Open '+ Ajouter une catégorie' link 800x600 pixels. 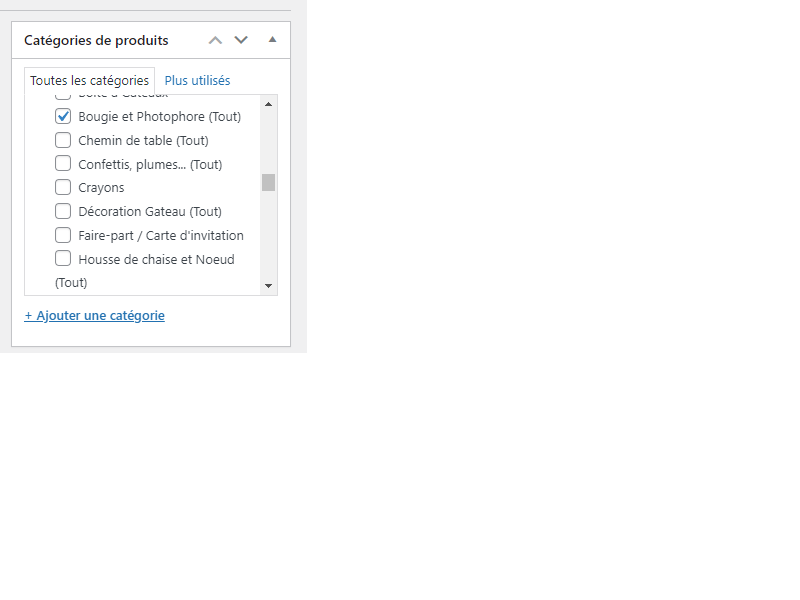[x=93, y=315]
